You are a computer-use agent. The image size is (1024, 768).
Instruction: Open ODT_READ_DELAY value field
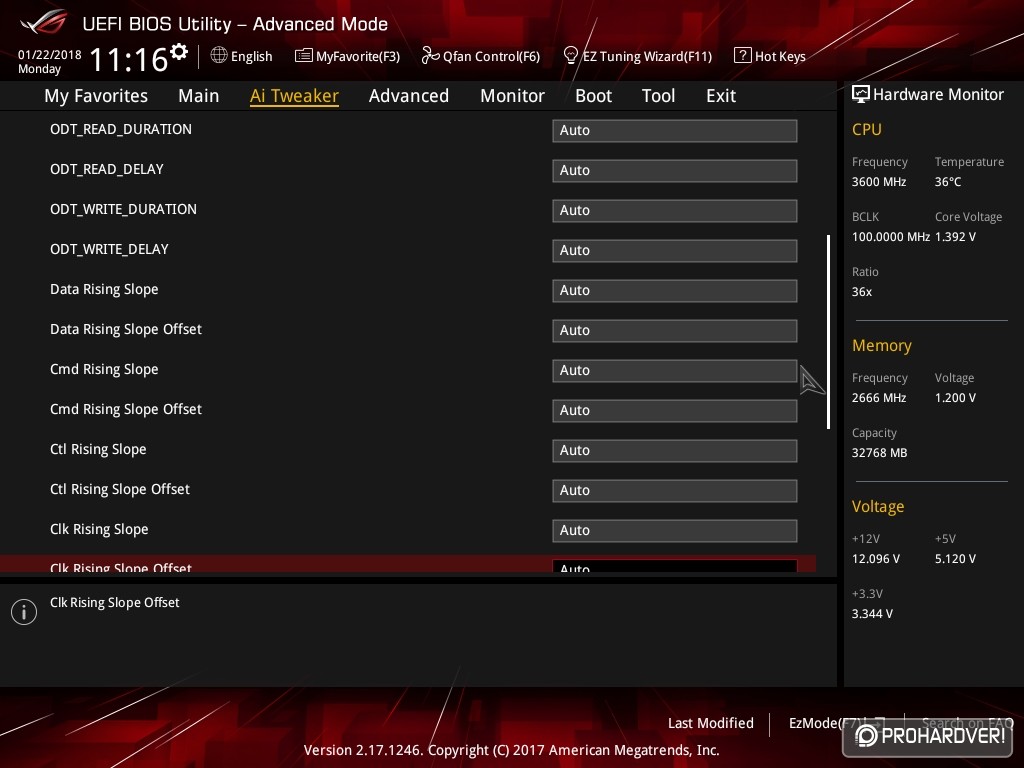(675, 170)
